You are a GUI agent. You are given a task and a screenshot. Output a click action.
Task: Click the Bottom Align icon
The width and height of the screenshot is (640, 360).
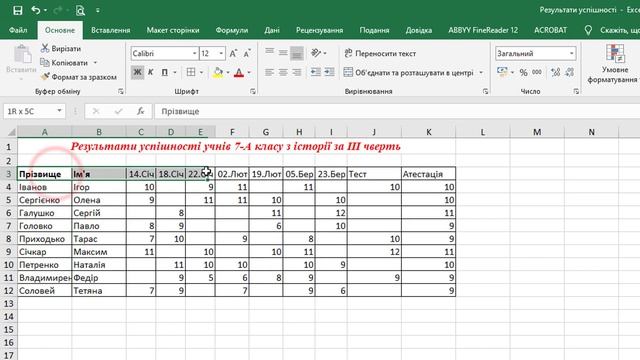coord(297,53)
